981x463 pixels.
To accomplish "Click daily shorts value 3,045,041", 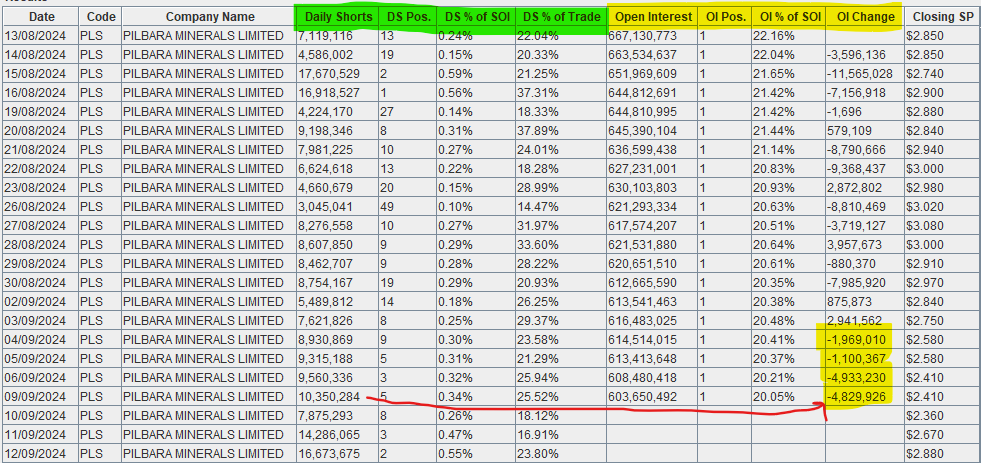I will 325,207.
